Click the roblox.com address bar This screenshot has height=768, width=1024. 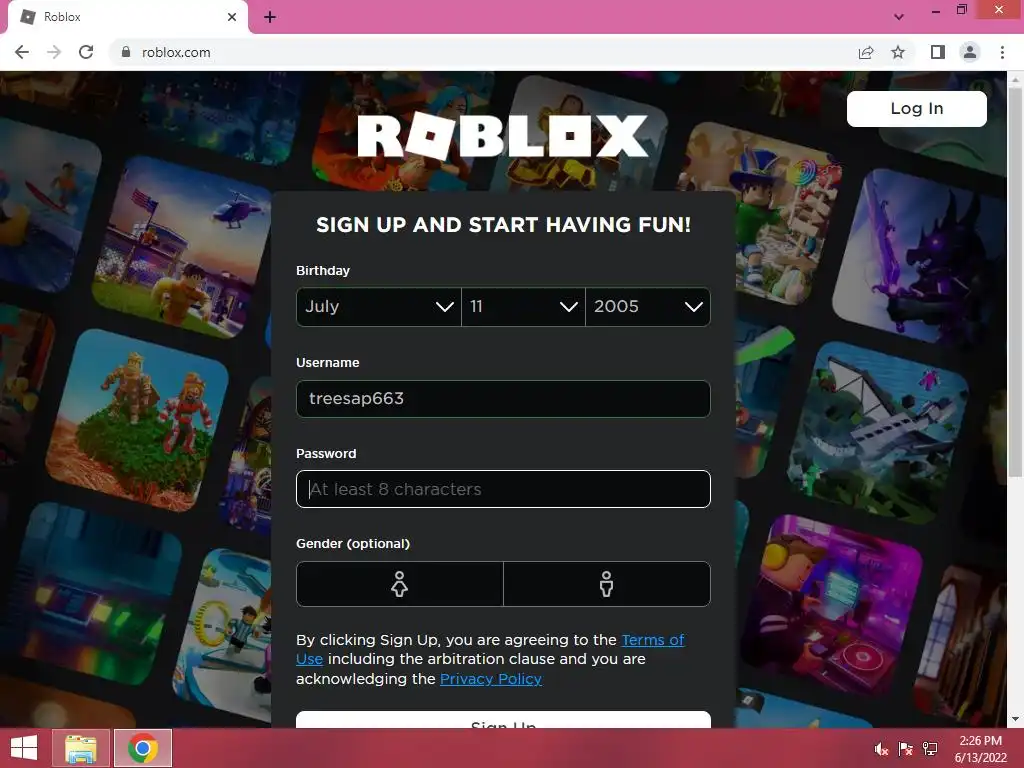(x=483, y=52)
